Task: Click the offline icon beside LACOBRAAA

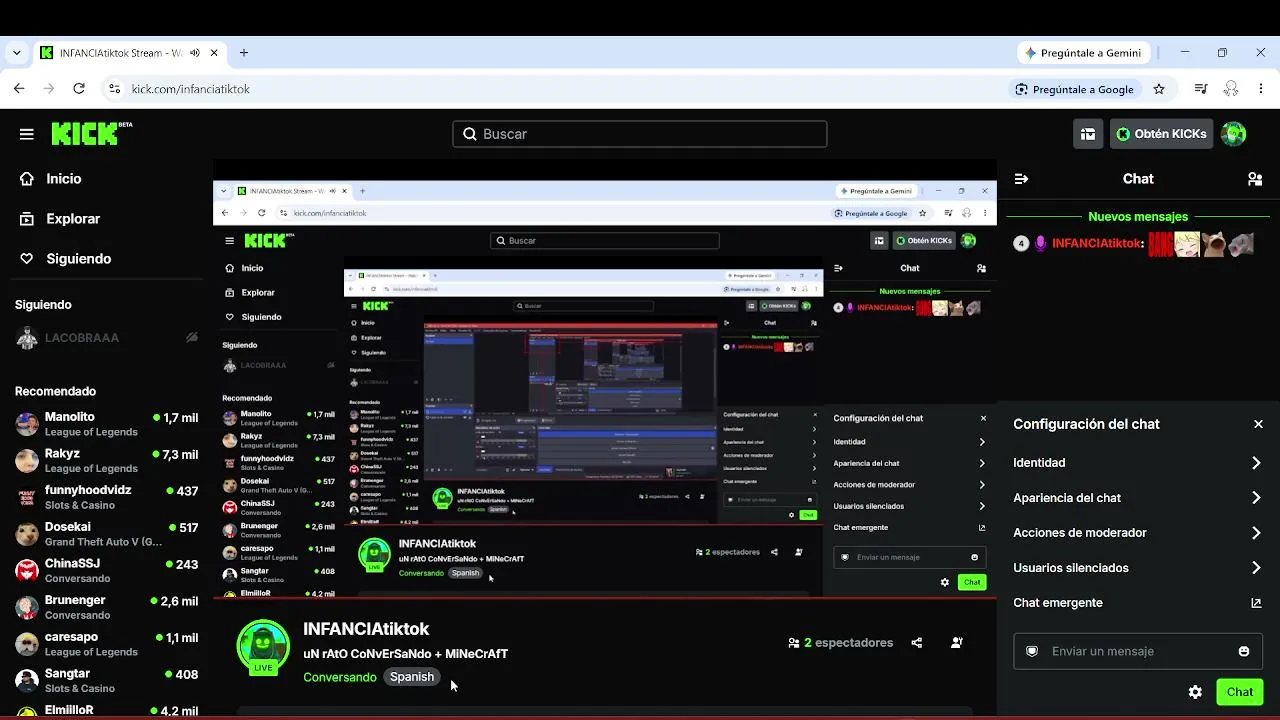Action: (192, 338)
